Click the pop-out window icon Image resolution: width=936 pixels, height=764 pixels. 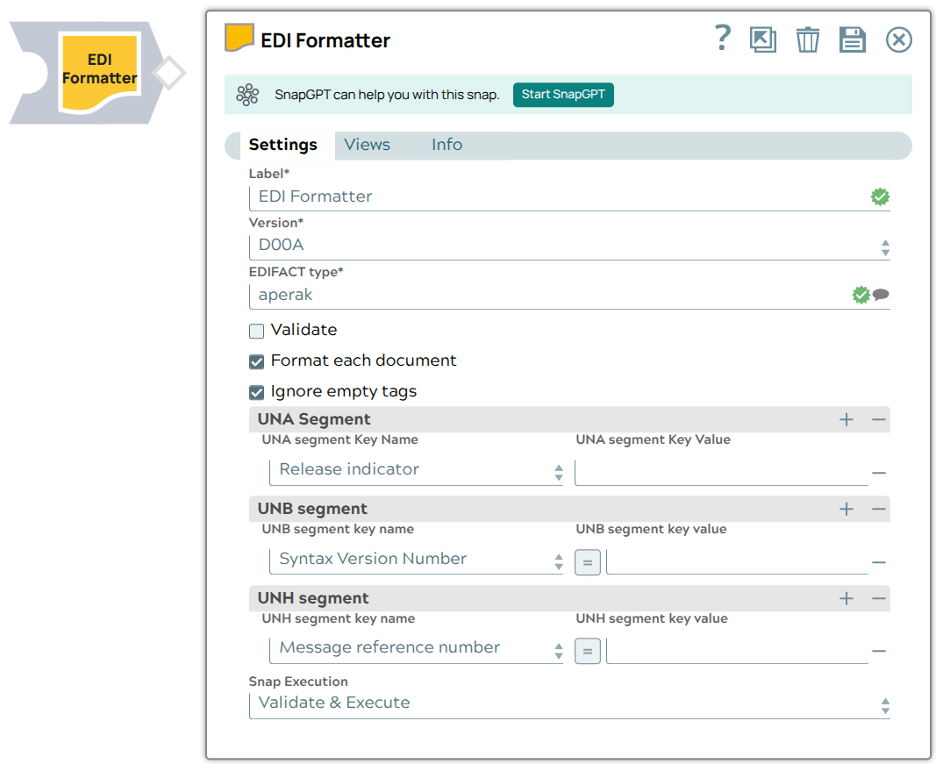[x=763, y=40]
